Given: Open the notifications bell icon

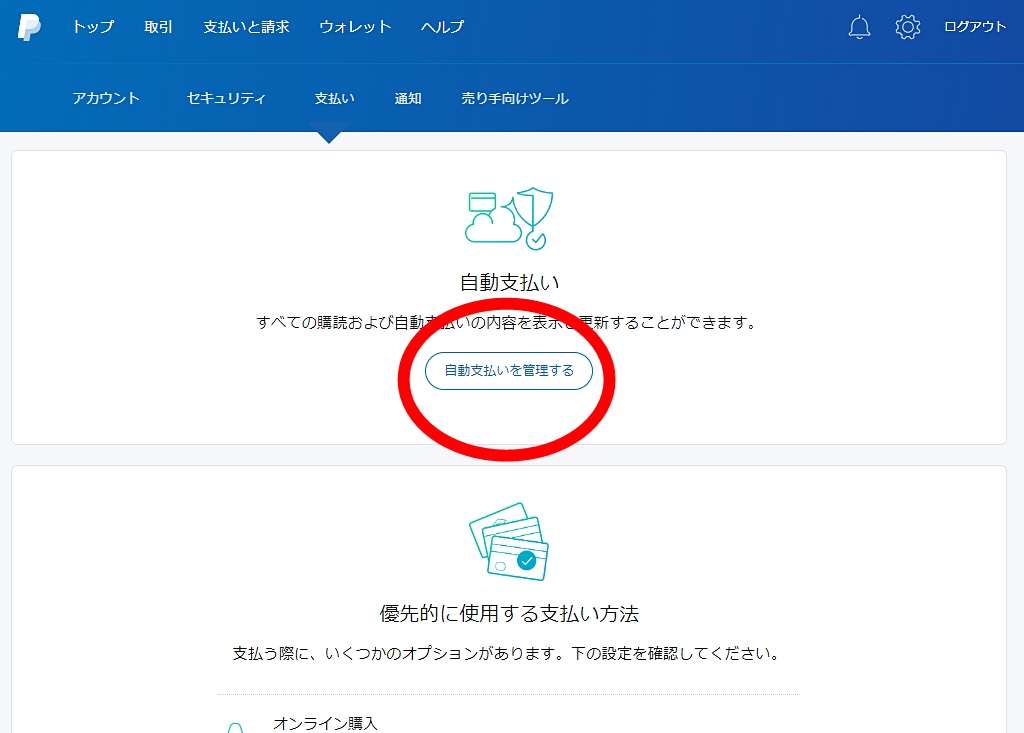Looking at the screenshot, I should pyautogui.click(x=859, y=27).
